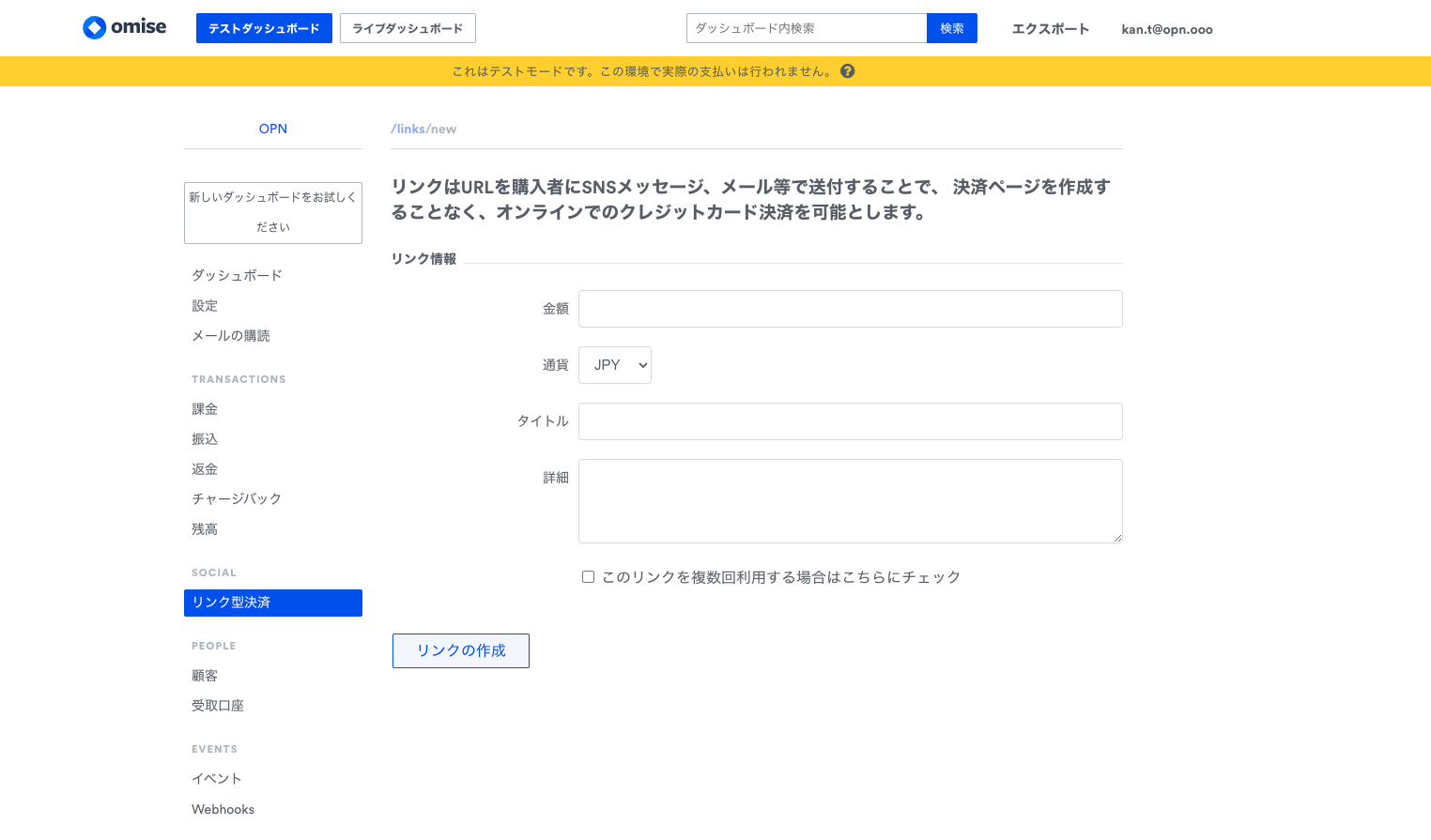Click the タイトル input field

(850, 421)
